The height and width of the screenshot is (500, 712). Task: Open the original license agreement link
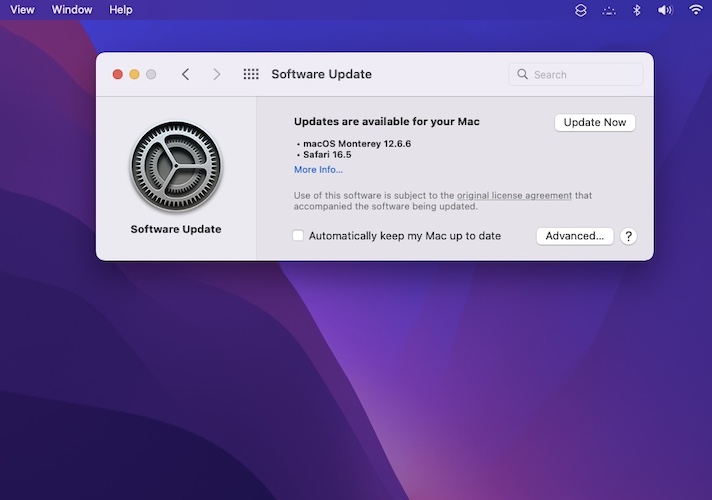point(514,195)
